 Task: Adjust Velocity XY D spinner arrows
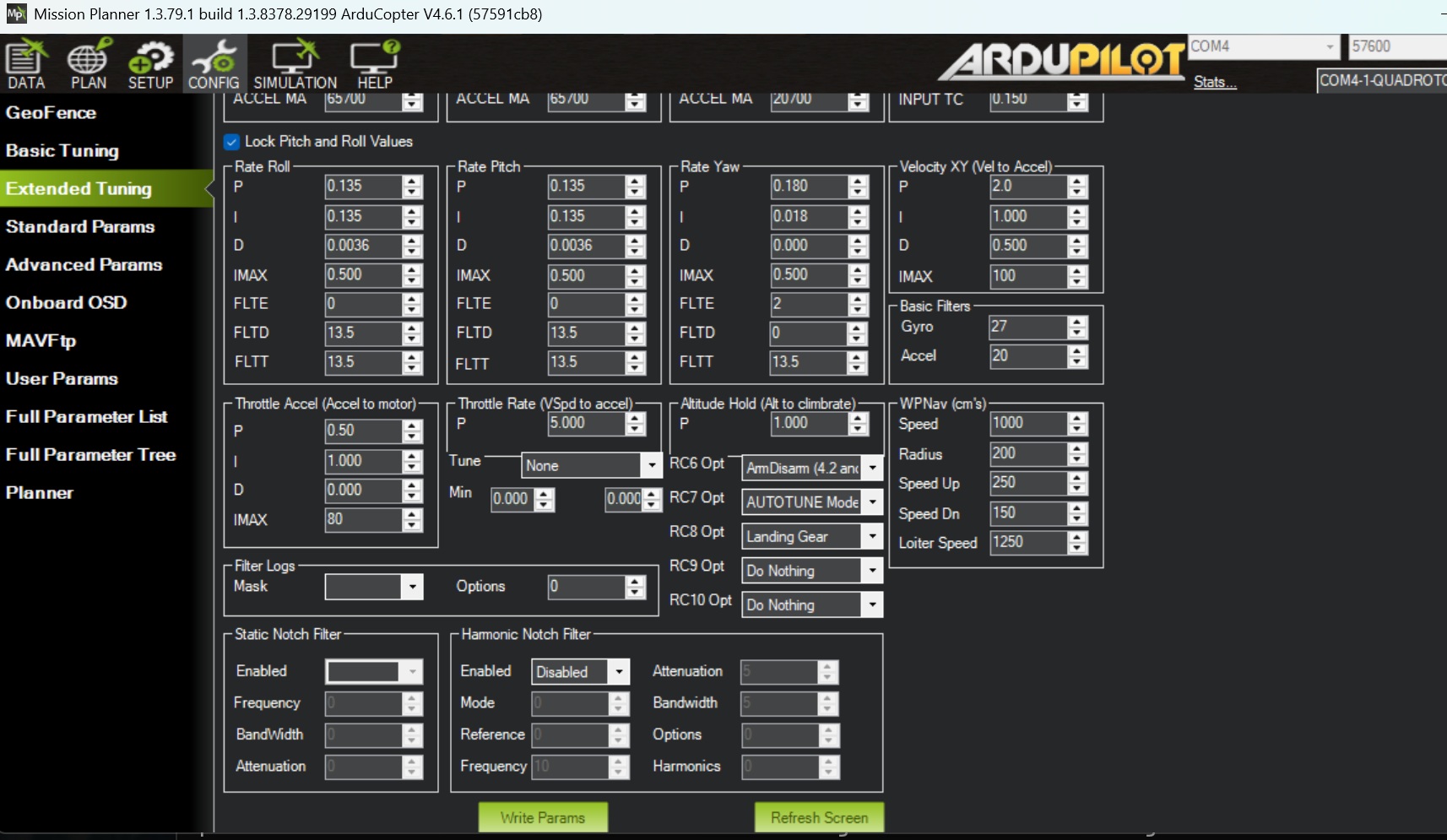tap(1077, 247)
